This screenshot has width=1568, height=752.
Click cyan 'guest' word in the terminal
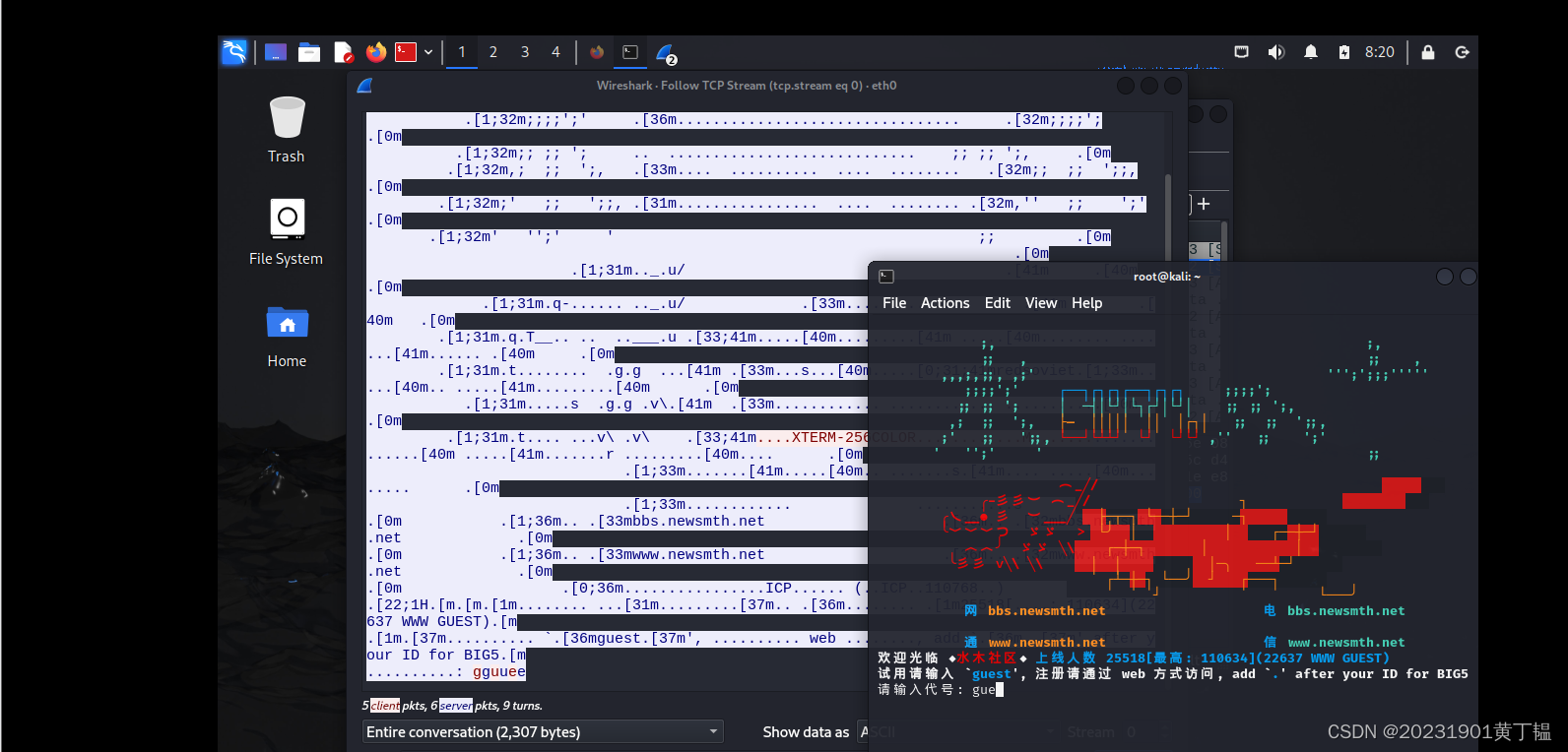pyautogui.click(x=992, y=673)
